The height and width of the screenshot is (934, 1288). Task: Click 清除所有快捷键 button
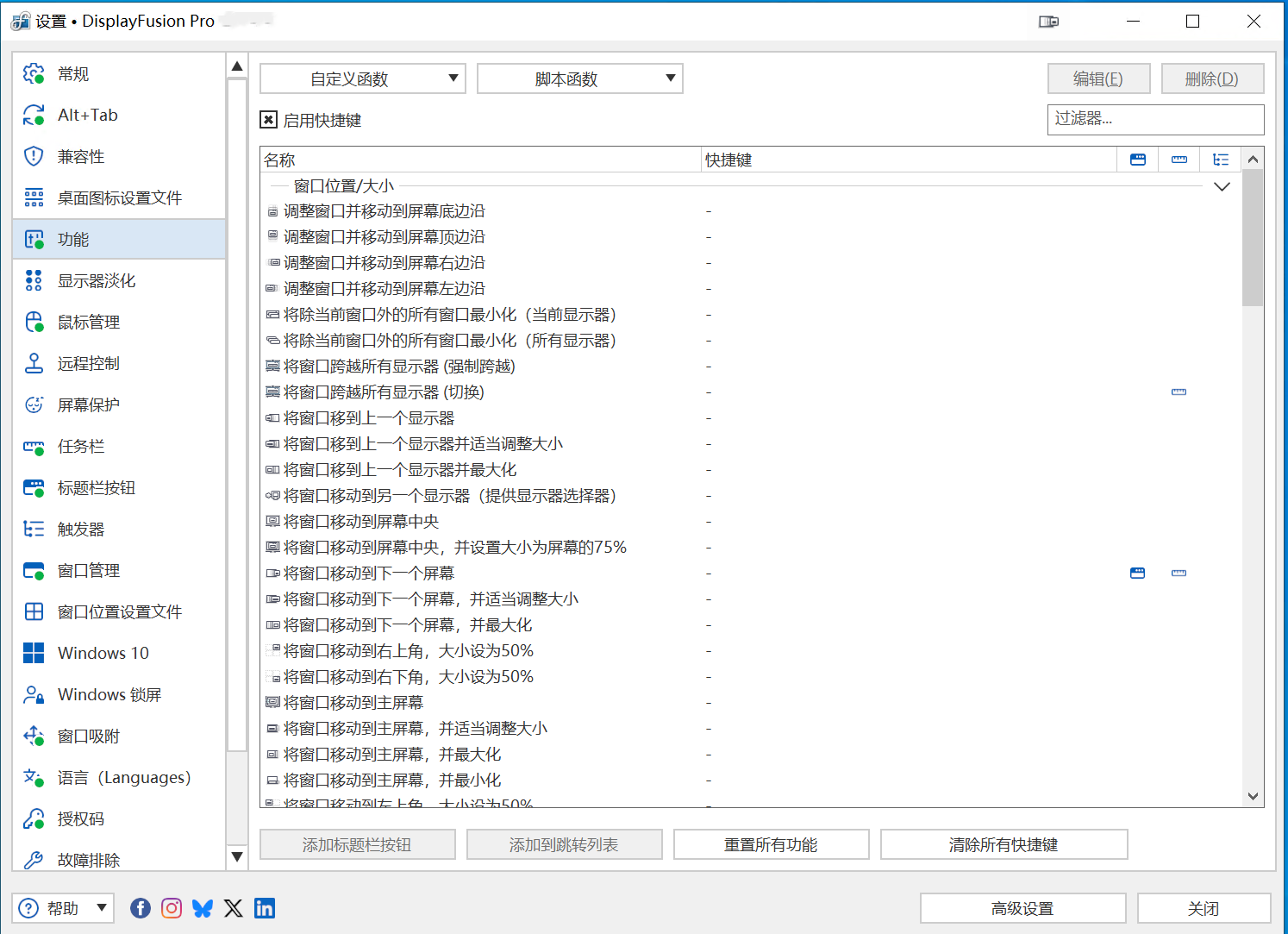pyautogui.click(x=1004, y=844)
